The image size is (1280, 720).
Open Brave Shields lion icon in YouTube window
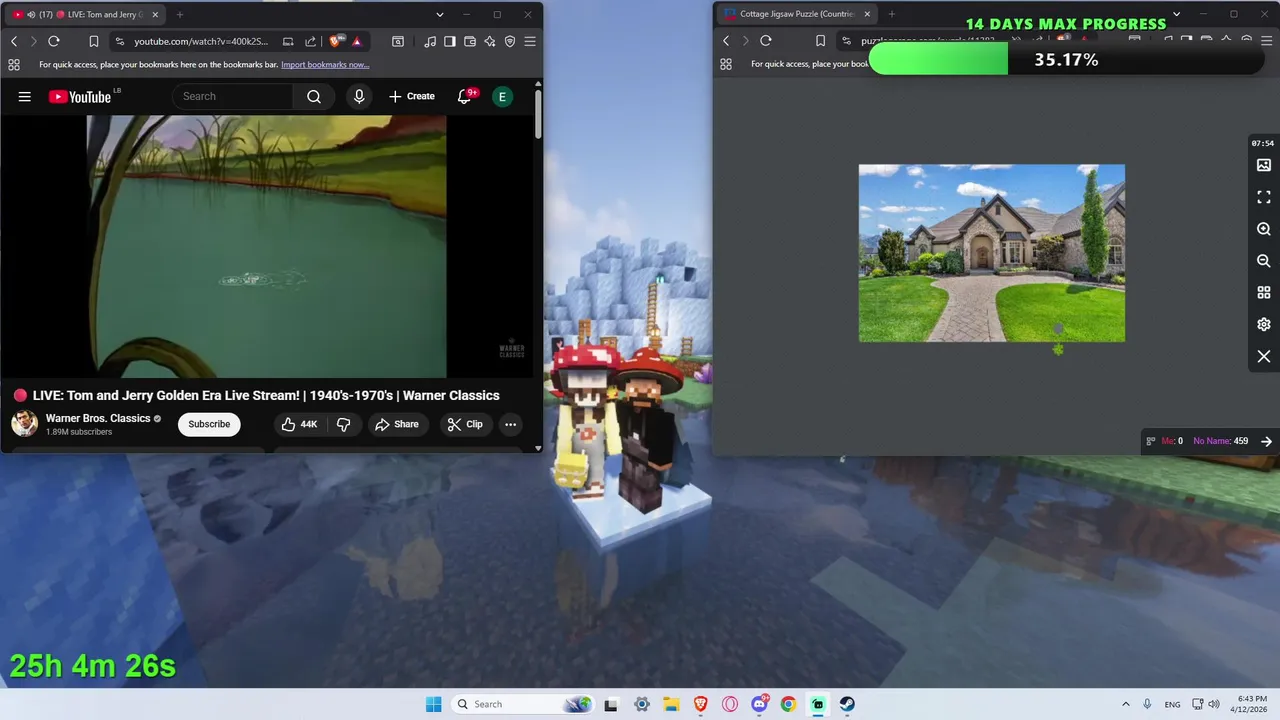[336, 41]
